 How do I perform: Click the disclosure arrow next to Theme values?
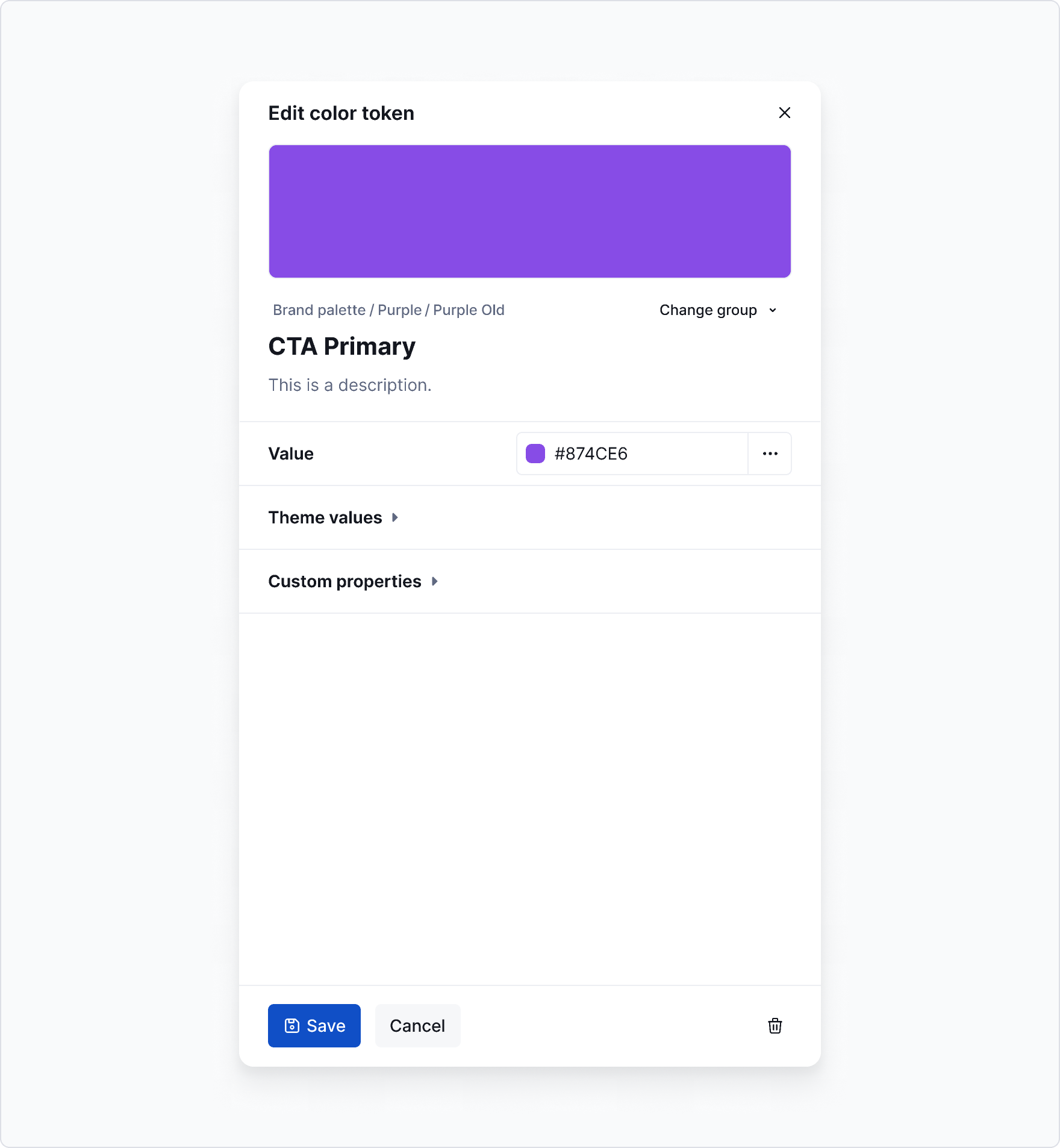tap(396, 517)
